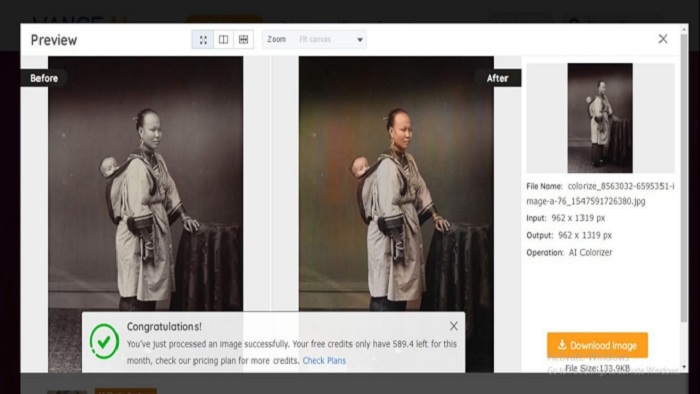Image resolution: width=700 pixels, height=394 pixels.
Task: Click the black-and-white Before photo
Action: [x=146, y=183]
